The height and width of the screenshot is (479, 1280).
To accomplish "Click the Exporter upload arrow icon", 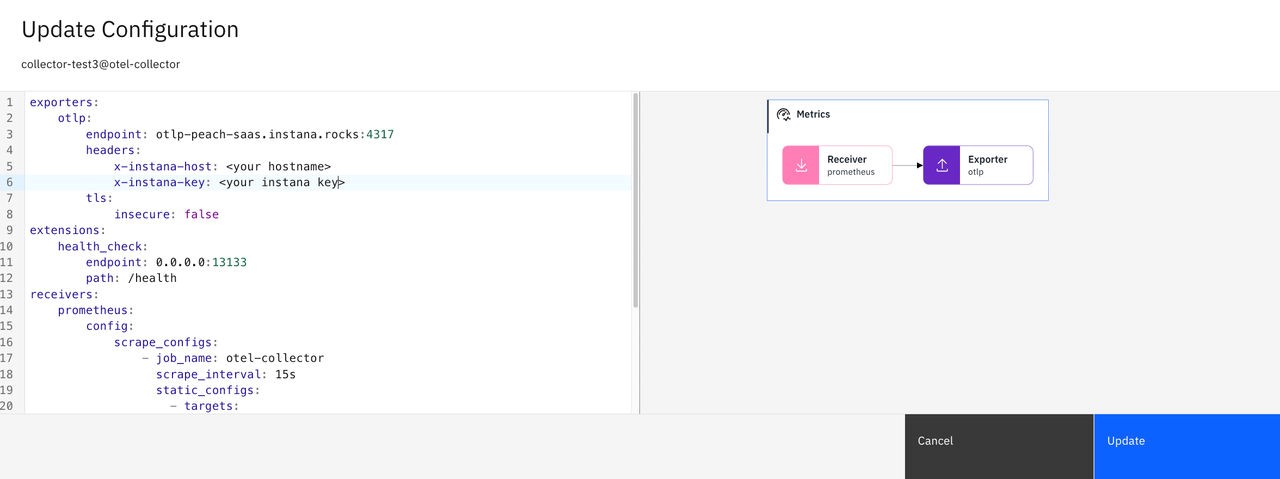I will (942, 165).
